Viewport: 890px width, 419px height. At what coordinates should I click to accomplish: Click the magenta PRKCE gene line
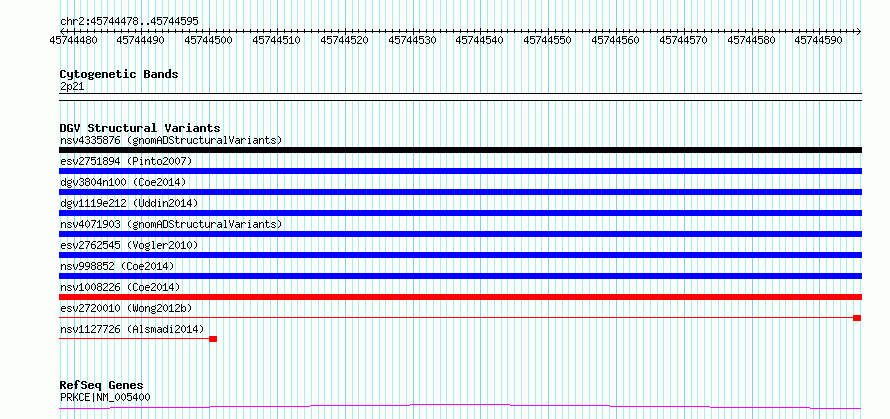(x=460, y=407)
